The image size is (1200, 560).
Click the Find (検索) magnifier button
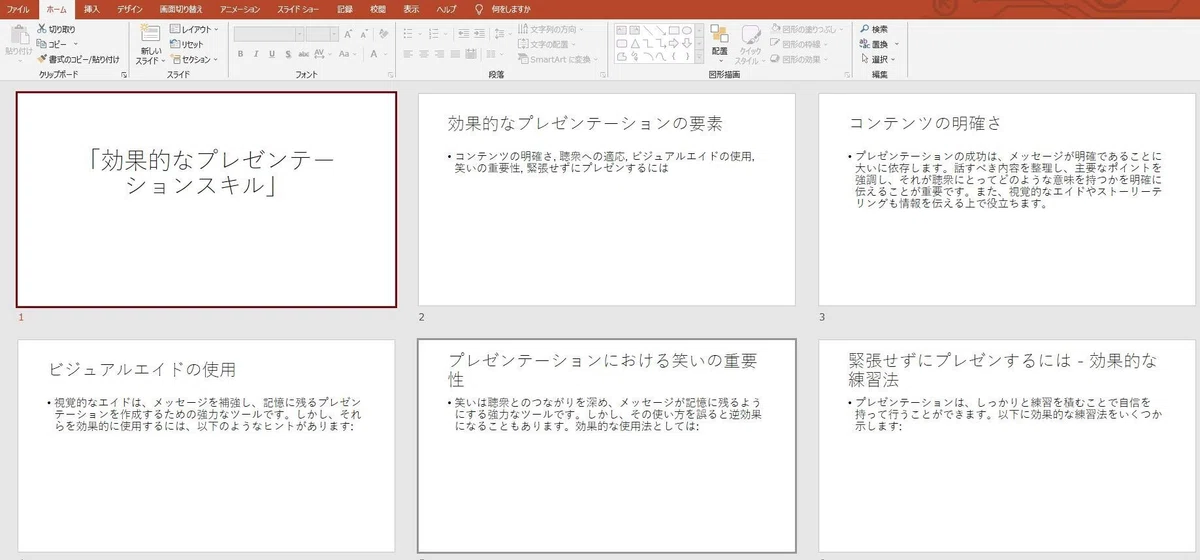pos(873,29)
